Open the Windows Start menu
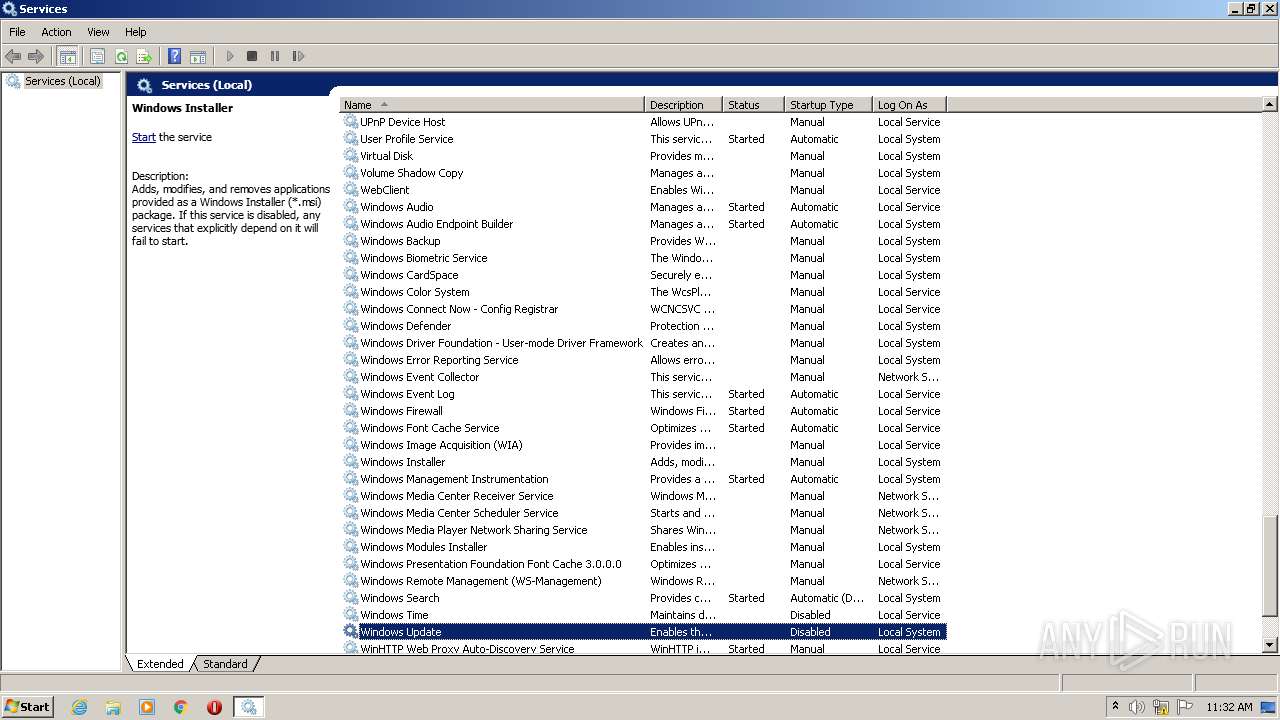The image size is (1280, 720). (28, 706)
